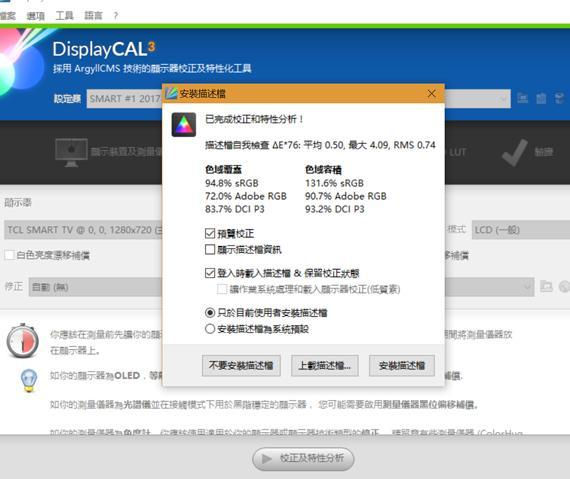Click the save settings icon in header
Image resolution: width=570 pixels, height=479 pixels.
(522, 98)
